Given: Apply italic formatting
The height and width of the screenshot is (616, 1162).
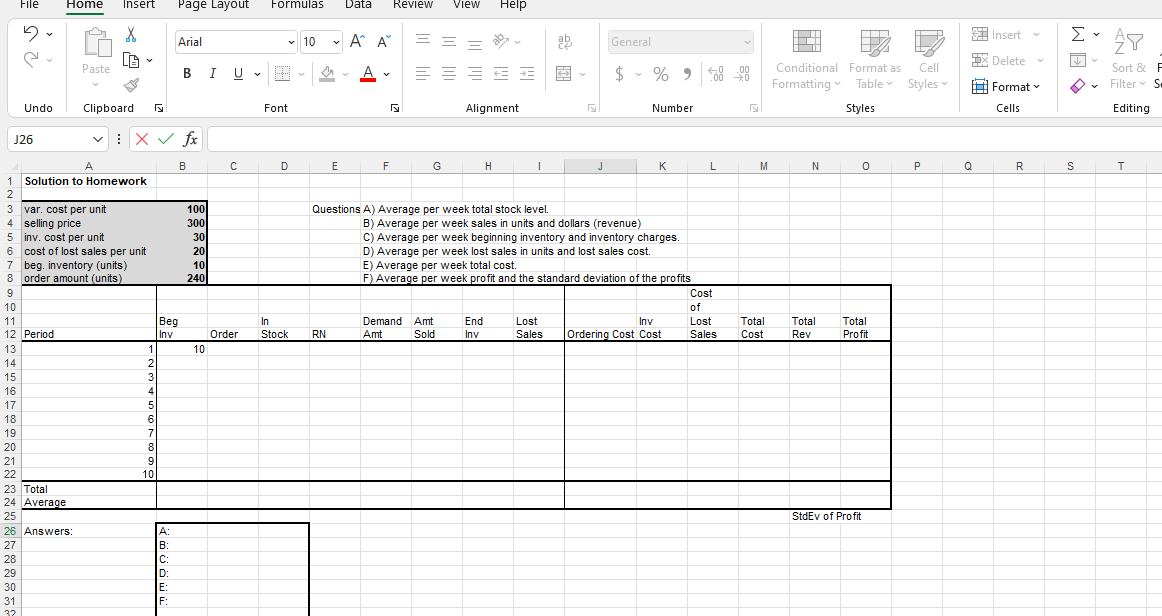Looking at the screenshot, I should pos(212,73).
